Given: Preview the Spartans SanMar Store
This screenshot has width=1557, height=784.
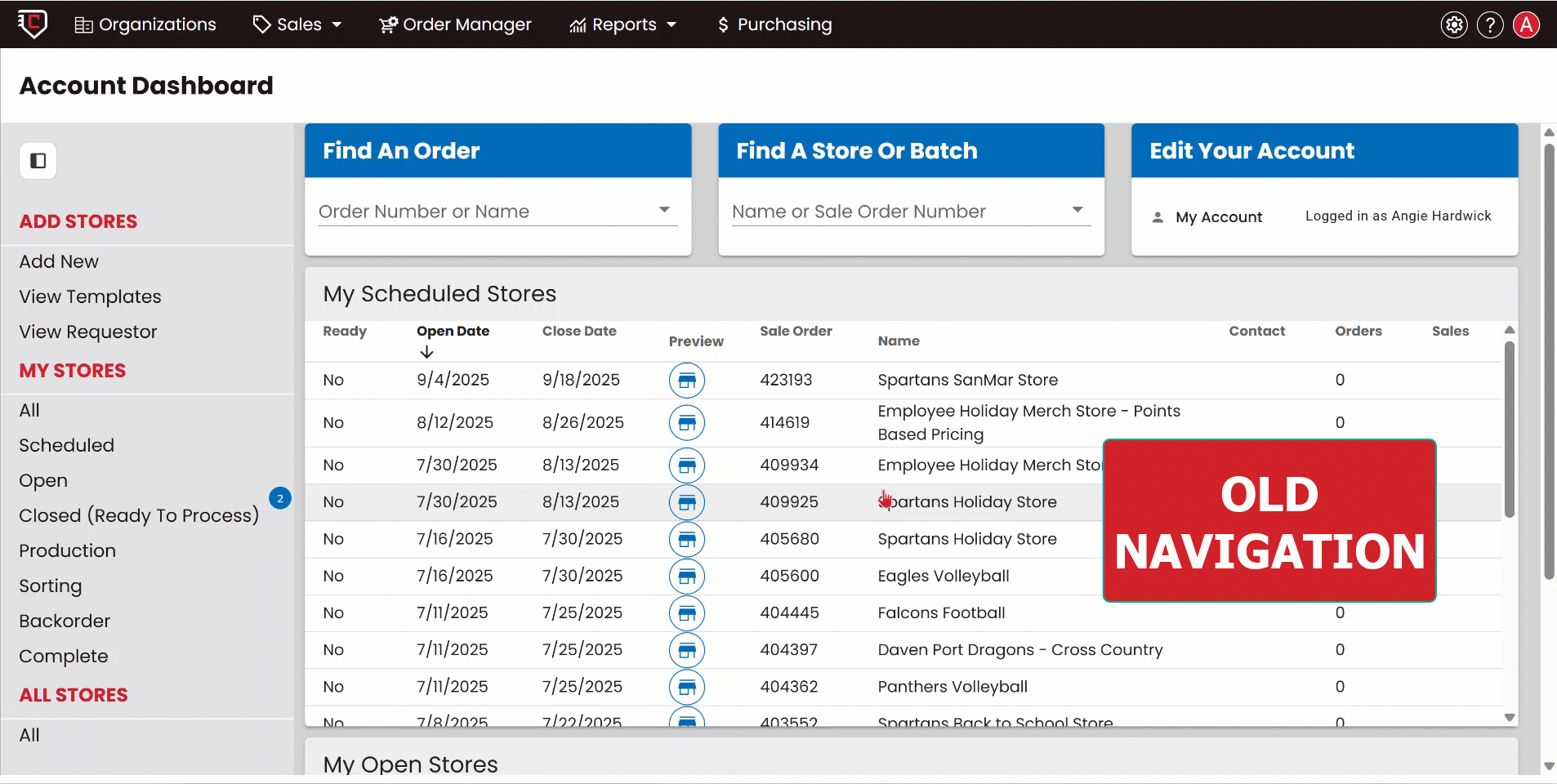Looking at the screenshot, I should point(687,380).
